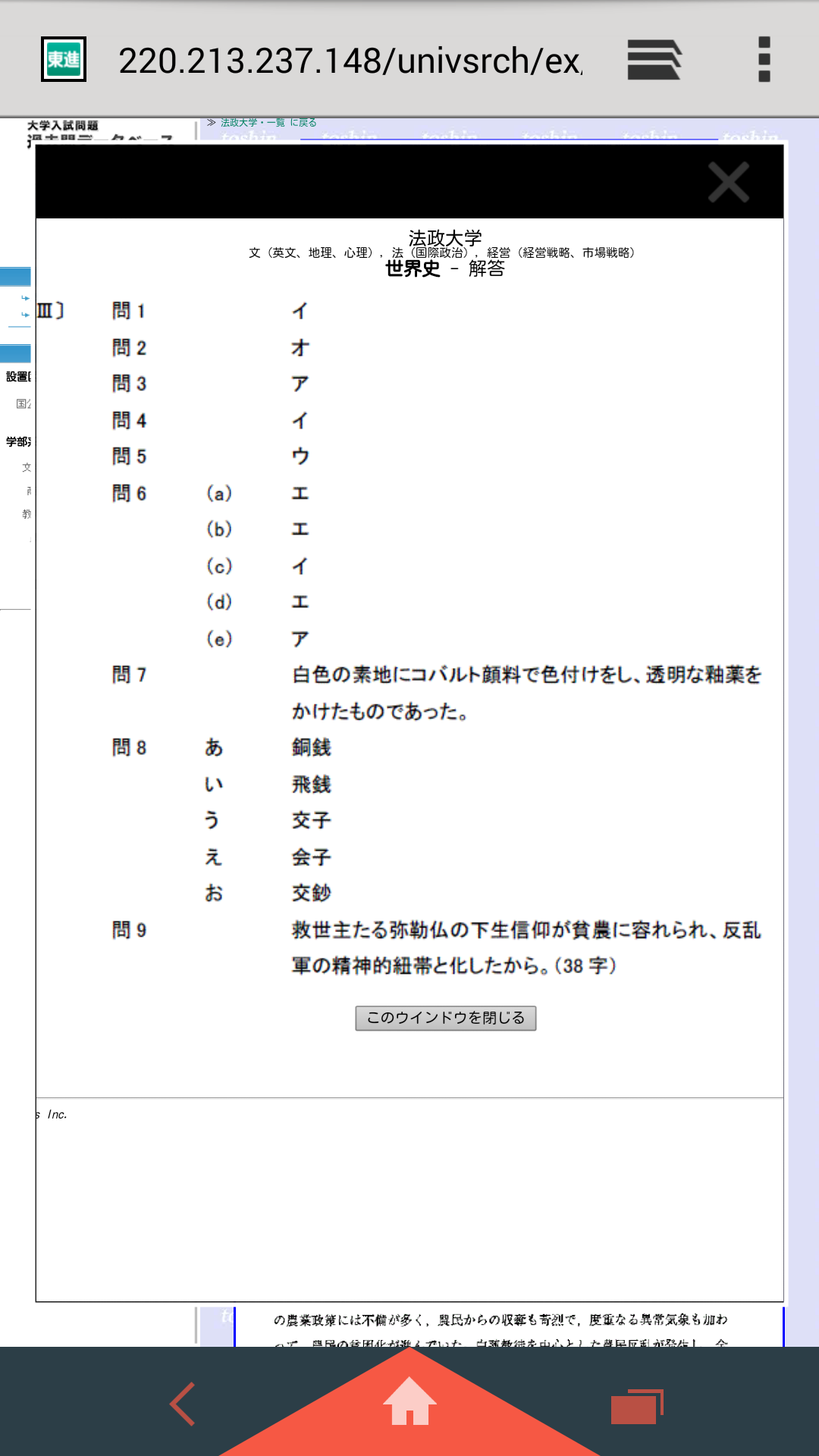Screen dimensions: 819x1456
Task: Open the recent apps icon
Action: click(635, 1407)
